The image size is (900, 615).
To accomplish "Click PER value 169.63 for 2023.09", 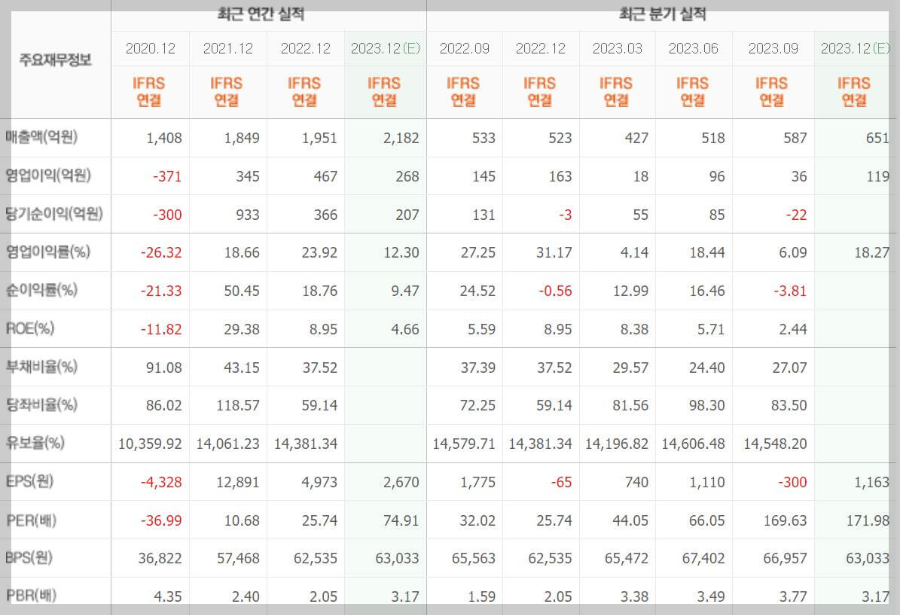I will (x=785, y=521).
